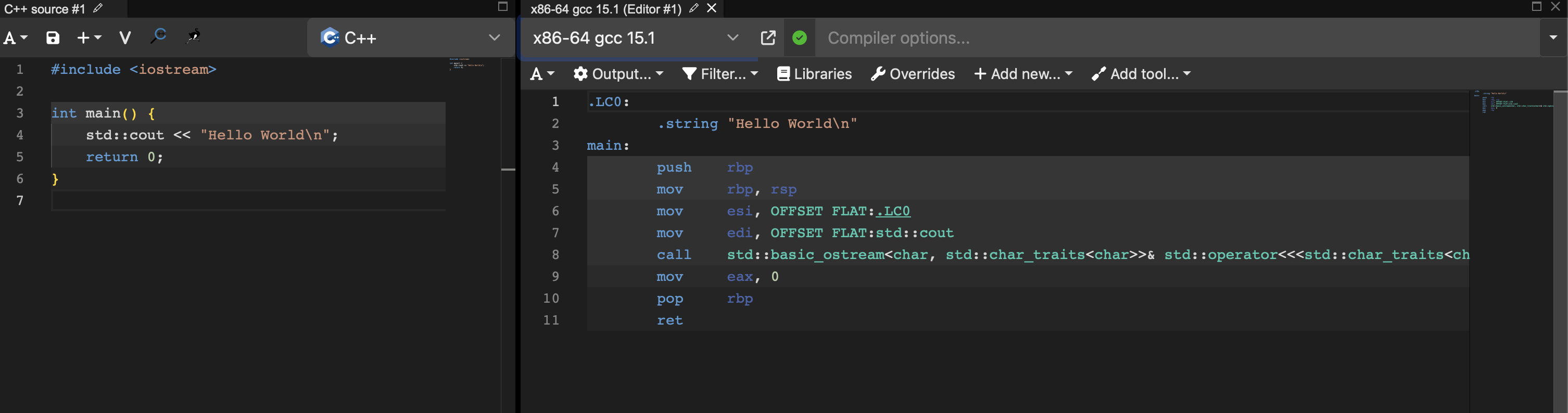Click the assembly pane vertical scrollbar
Image resolution: width=1568 pixels, height=413 pixels.
[1560, 251]
